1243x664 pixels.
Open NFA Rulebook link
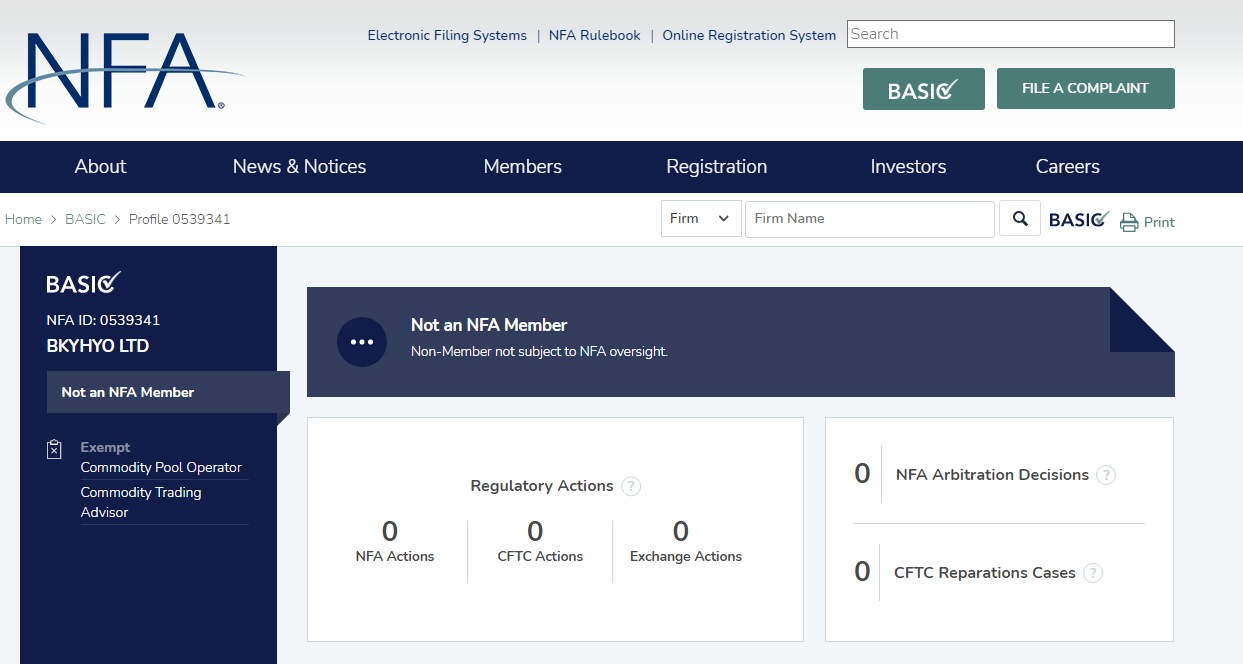point(595,36)
